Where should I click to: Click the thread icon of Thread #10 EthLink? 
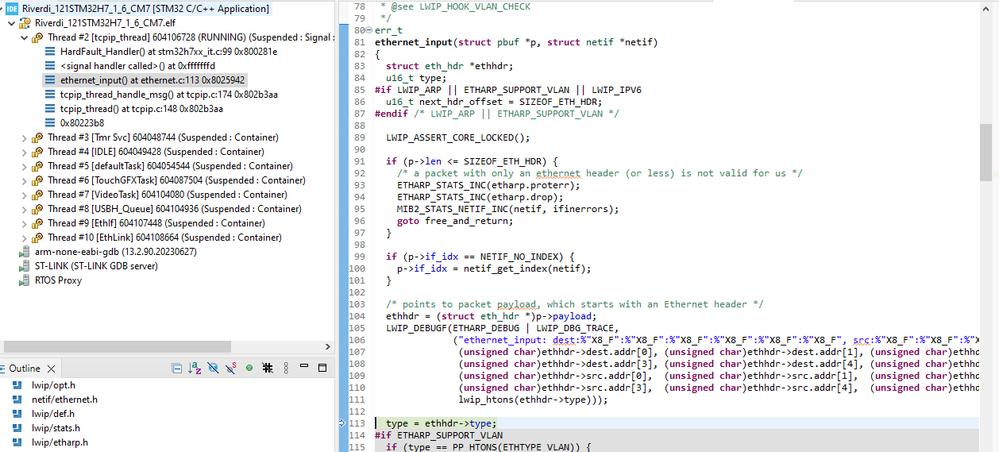coord(38,237)
